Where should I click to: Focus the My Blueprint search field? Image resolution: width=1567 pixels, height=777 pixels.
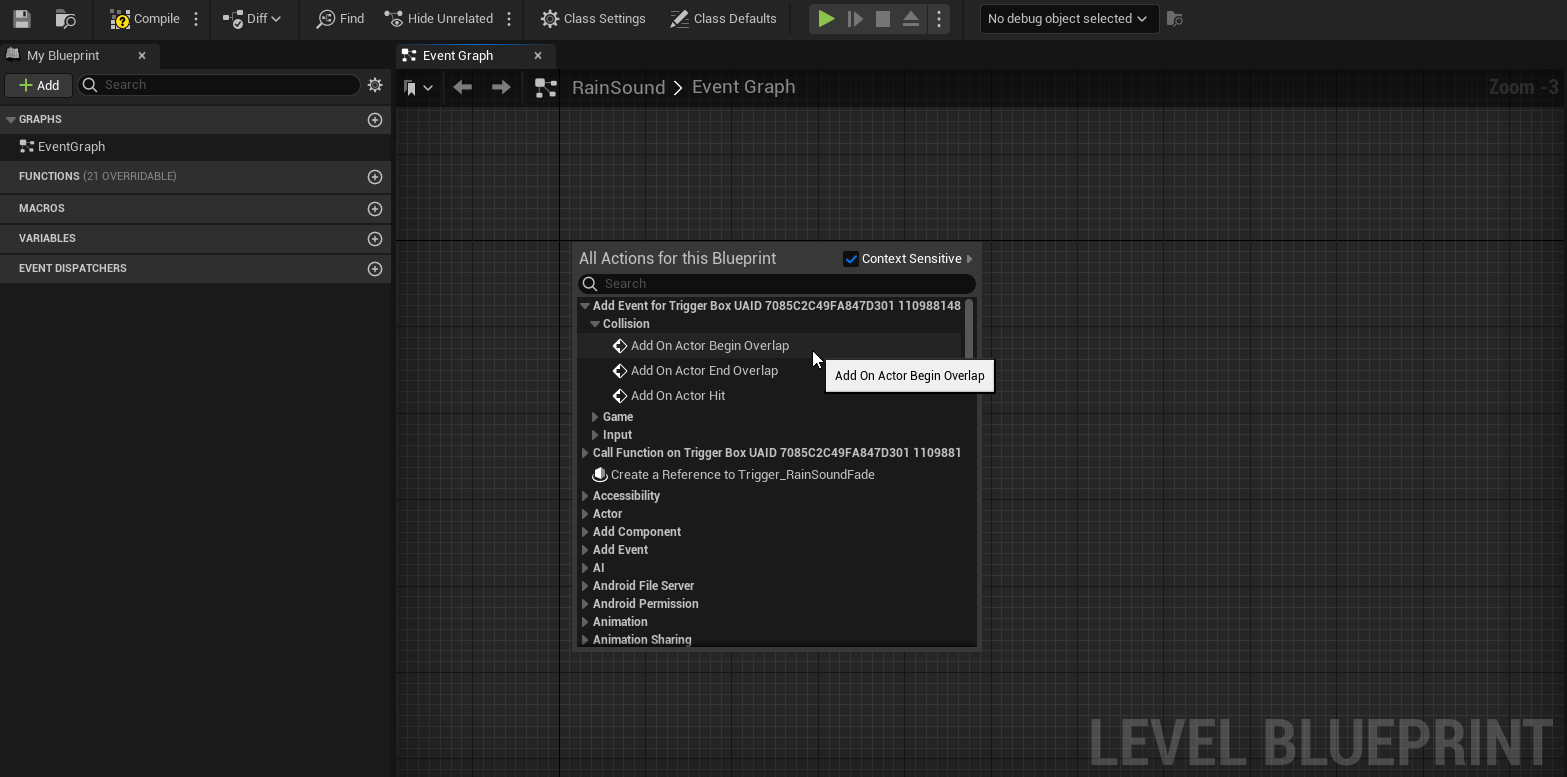219,85
